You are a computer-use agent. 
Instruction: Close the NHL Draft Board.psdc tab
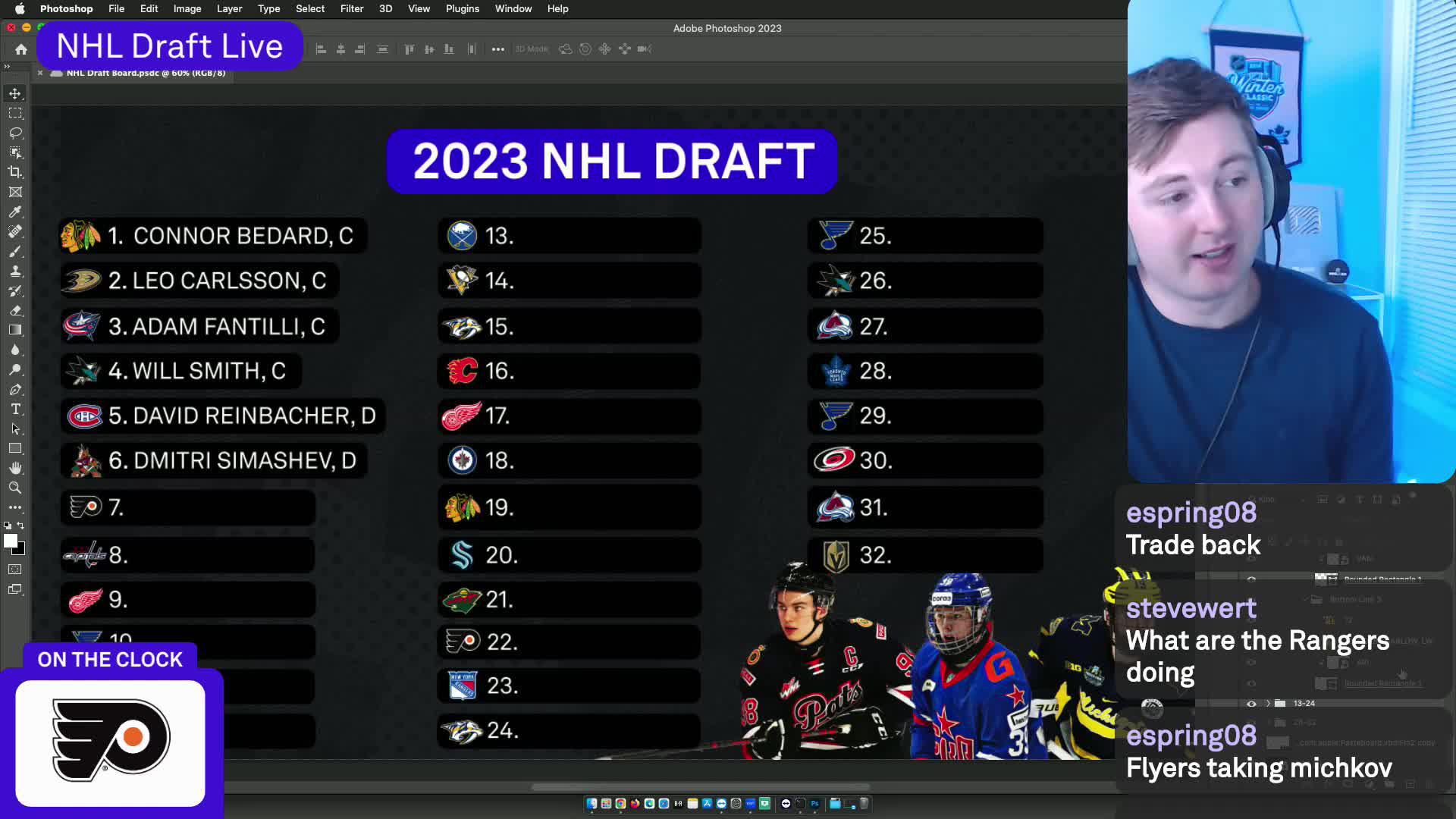(x=40, y=73)
